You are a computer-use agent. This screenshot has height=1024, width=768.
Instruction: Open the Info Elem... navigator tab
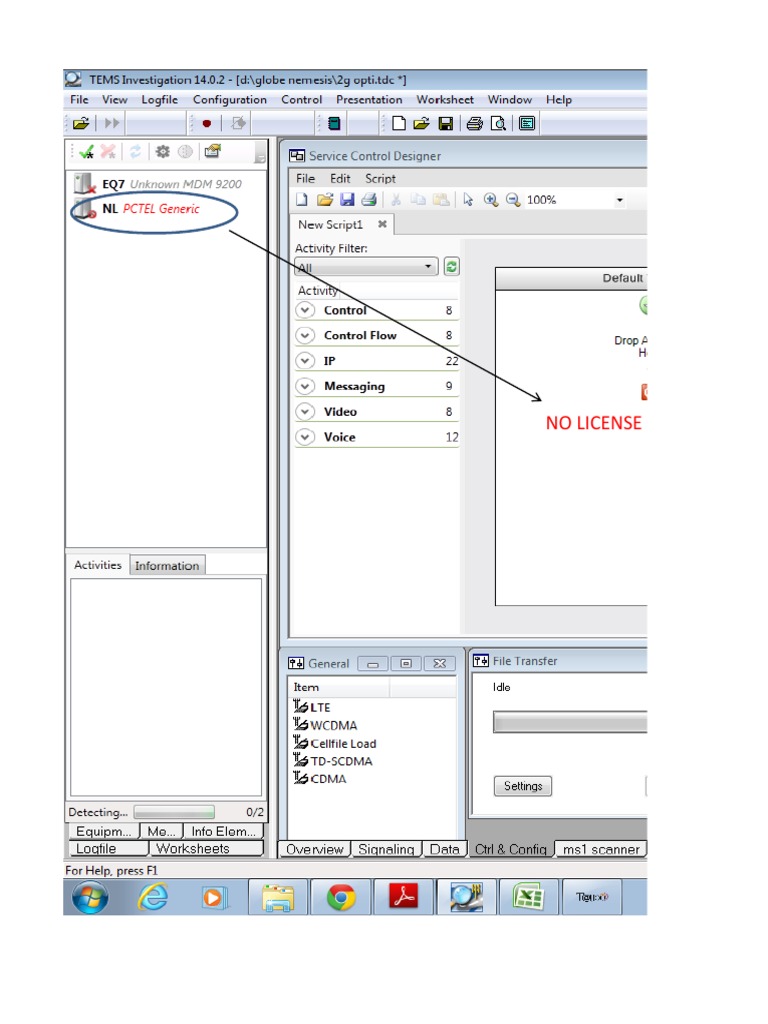click(223, 831)
